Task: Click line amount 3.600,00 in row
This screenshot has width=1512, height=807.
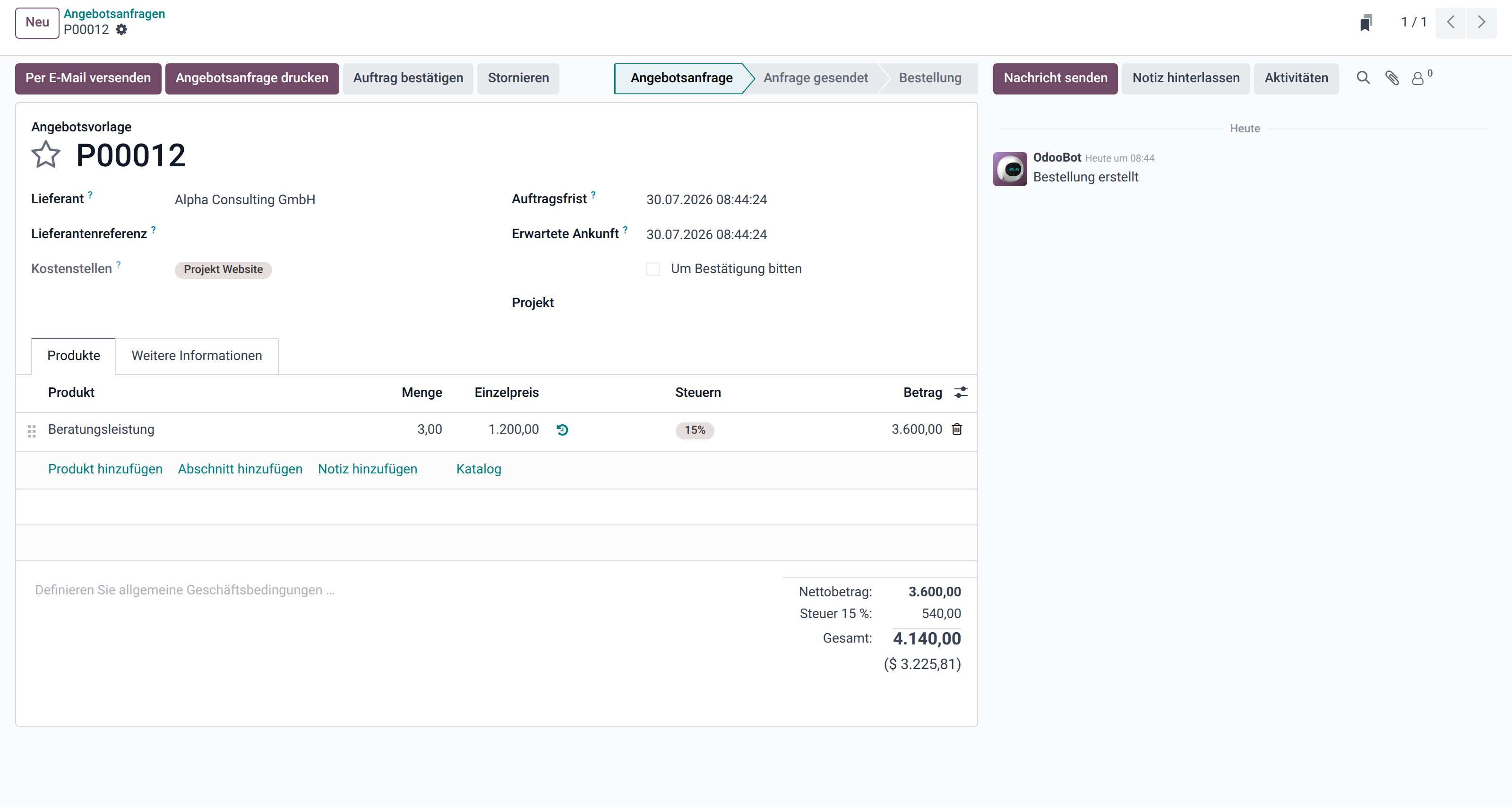Action: pyautogui.click(x=917, y=429)
